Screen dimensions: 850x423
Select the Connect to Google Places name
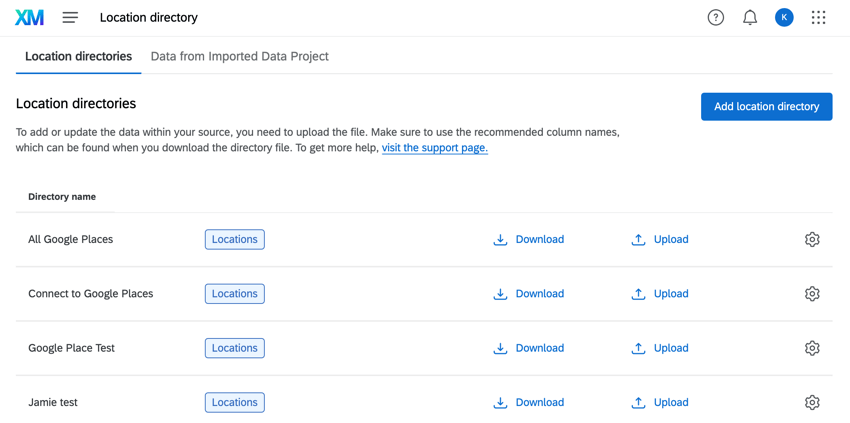91,293
